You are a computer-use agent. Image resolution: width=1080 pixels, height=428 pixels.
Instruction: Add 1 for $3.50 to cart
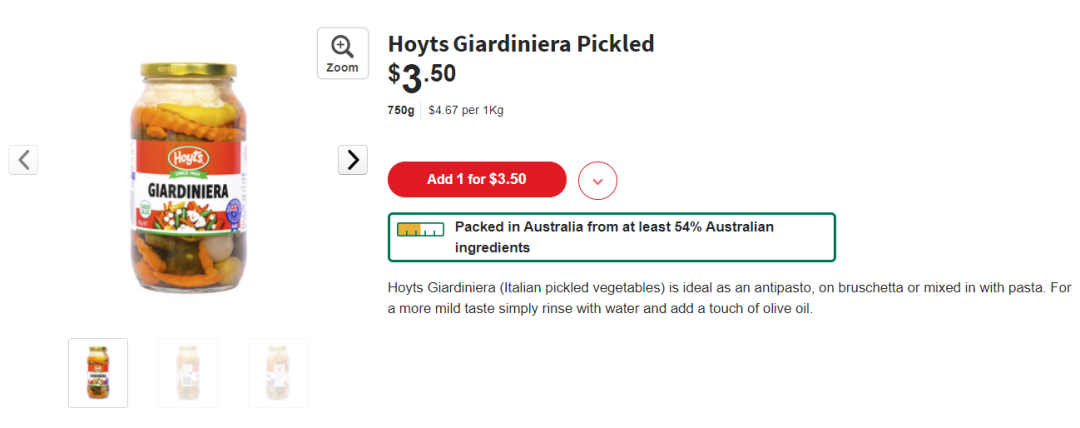coord(477,179)
